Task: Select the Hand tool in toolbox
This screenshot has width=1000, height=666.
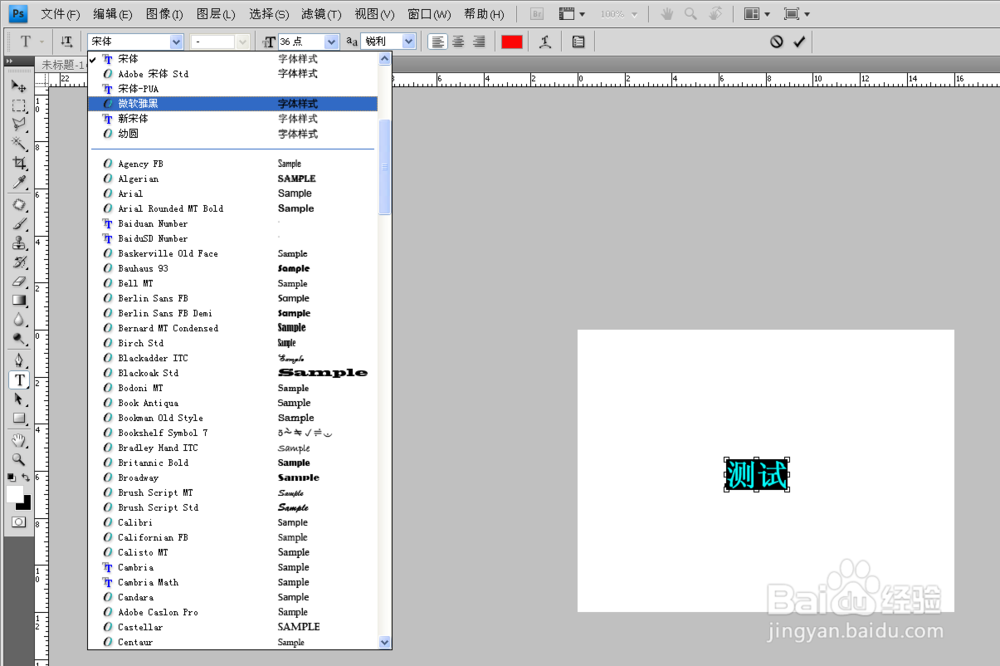Action: 18,440
